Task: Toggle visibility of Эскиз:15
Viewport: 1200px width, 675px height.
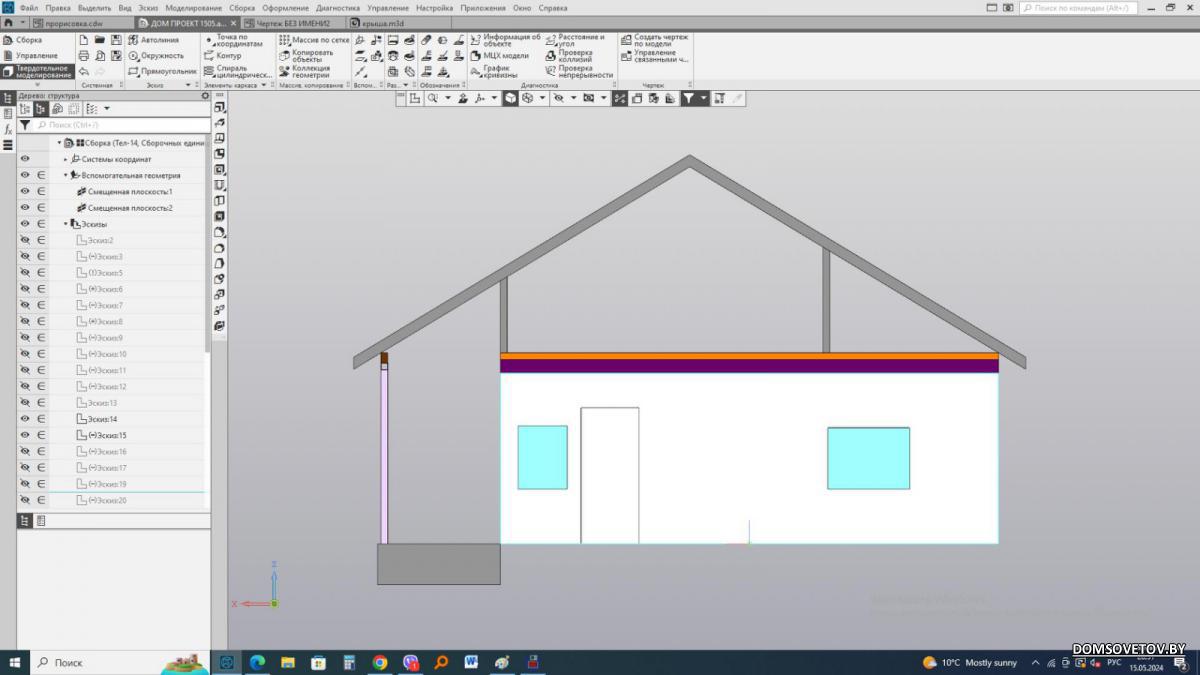Action: point(25,435)
